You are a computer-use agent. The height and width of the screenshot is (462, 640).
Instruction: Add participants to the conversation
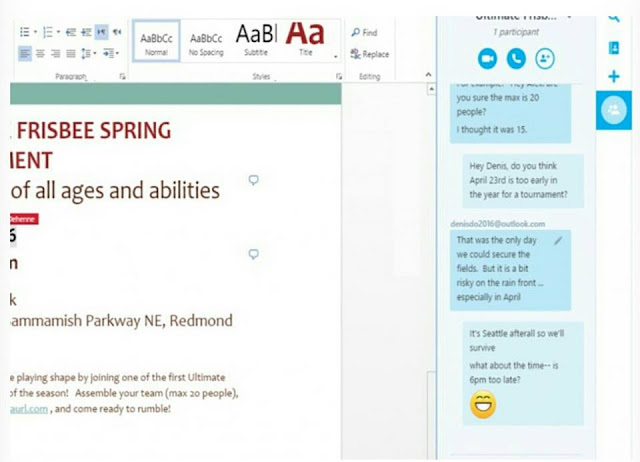click(x=545, y=58)
